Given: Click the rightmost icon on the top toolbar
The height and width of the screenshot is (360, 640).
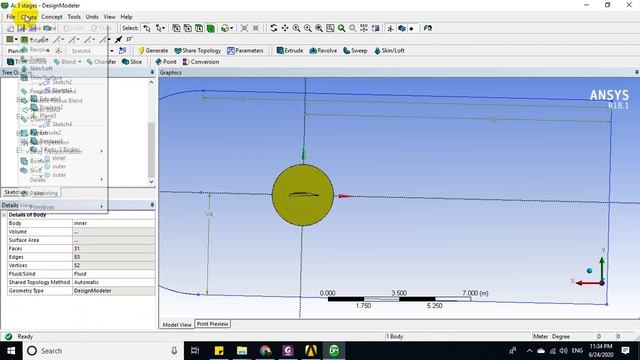Looking at the screenshot, I should click(x=427, y=28).
